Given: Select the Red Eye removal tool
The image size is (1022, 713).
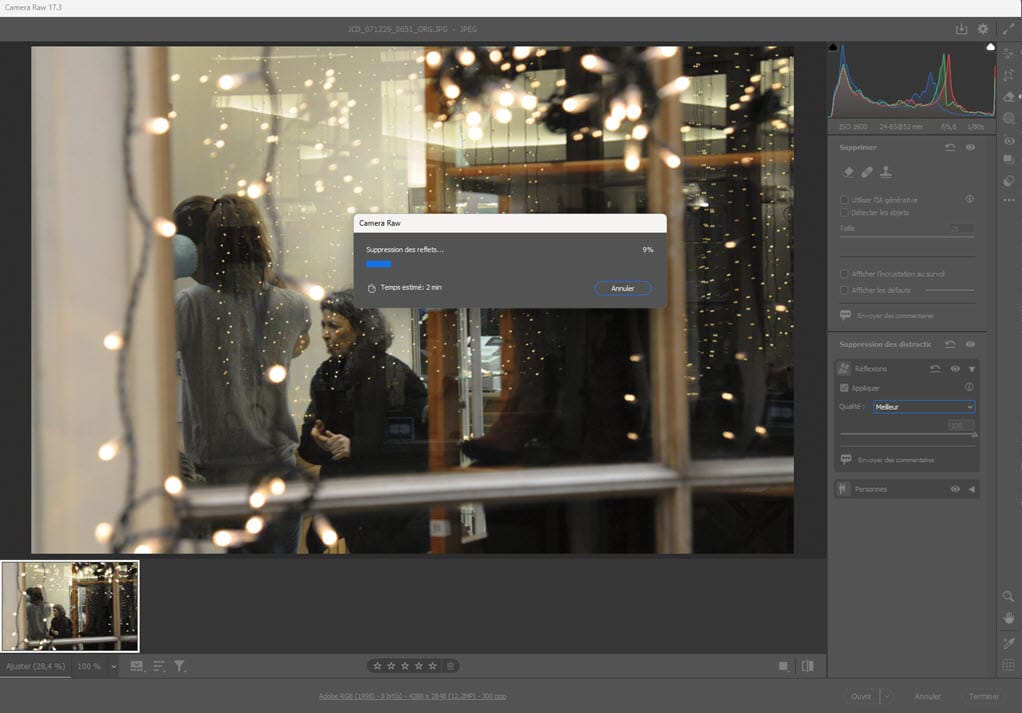Looking at the screenshot, I should [1008, 140].
